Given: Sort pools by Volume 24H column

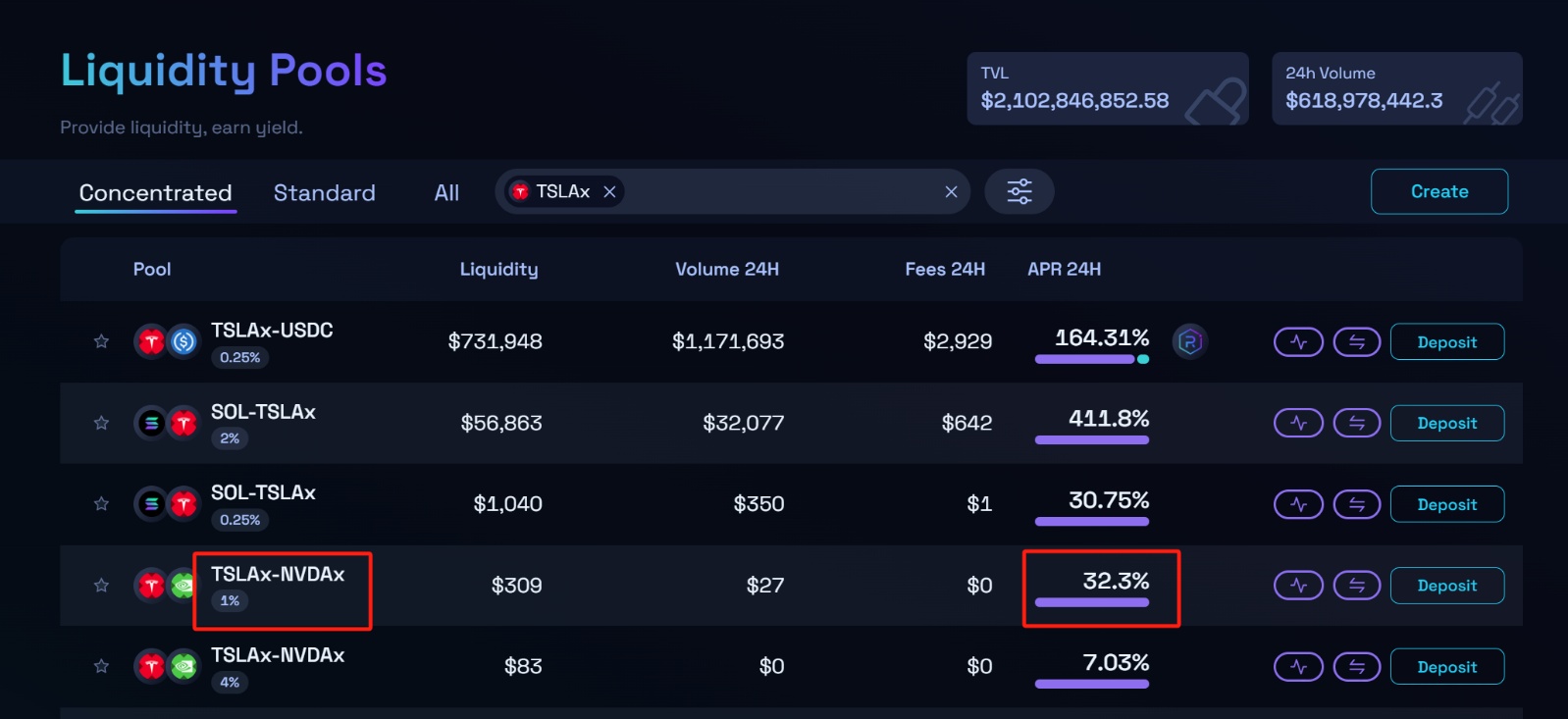Looking at the screenshot, I should point(726,269).
